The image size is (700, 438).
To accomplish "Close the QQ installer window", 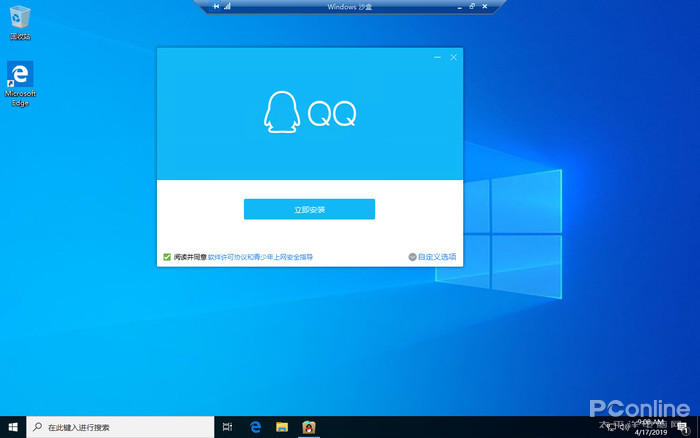I will click(453, 58).
